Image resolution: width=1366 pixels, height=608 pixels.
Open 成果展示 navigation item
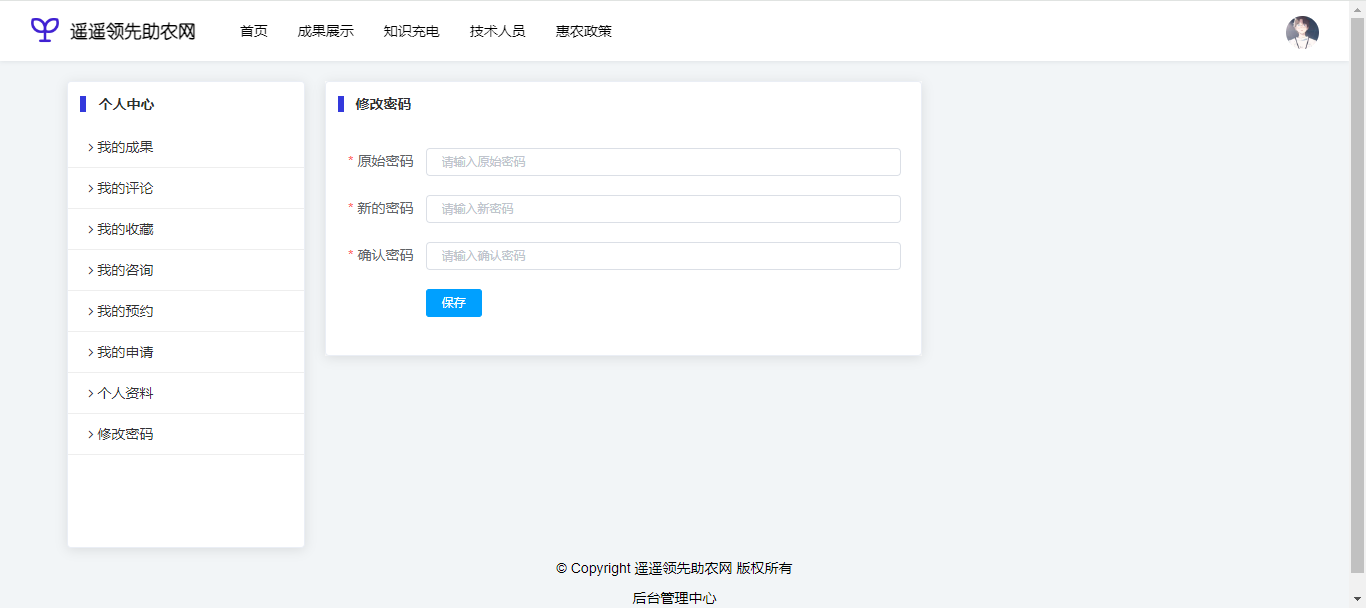(x=325, y=31)
